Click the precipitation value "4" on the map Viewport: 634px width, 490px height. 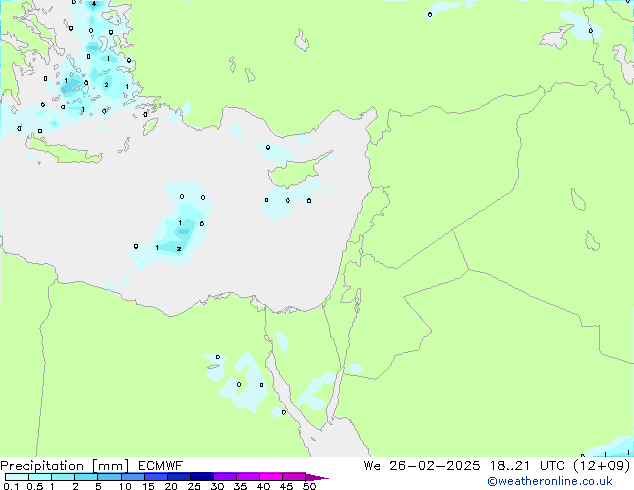point(94,4)
